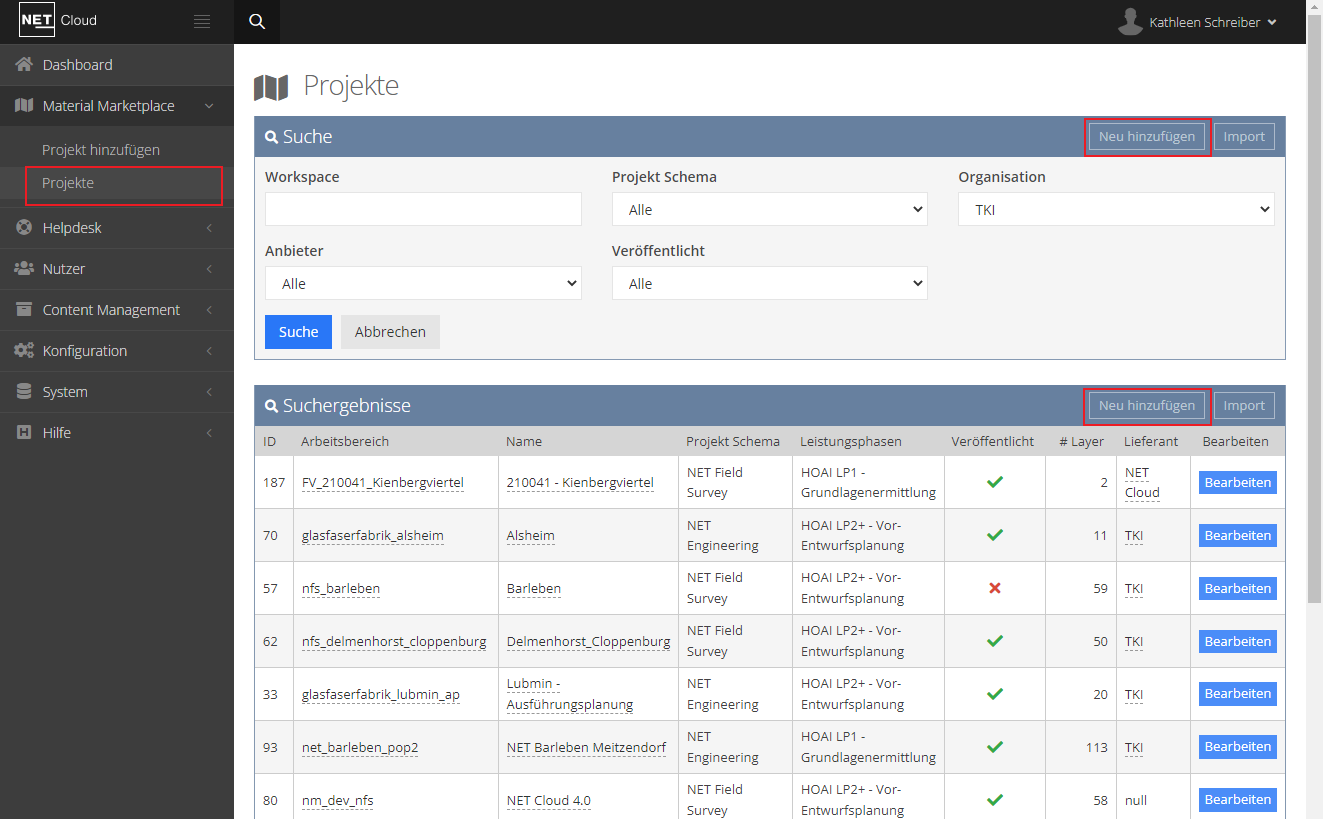Image resolution: width=1323 pixels, height=819 pixels.
Task: Click Bearbeiten for Delmenhorst_Cloppenburg
Action: 1238,641
